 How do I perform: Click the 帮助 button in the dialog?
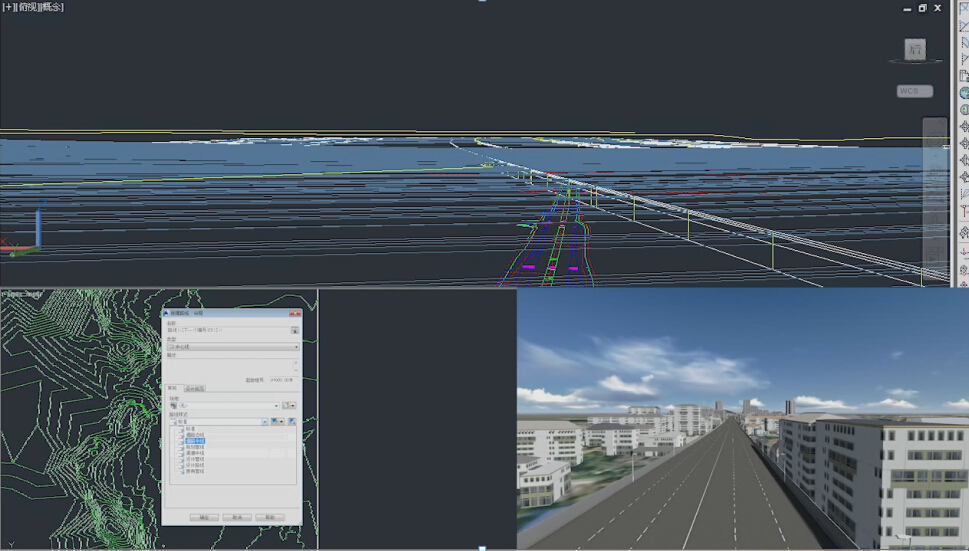pyautogui.click(x=268, y=517)
